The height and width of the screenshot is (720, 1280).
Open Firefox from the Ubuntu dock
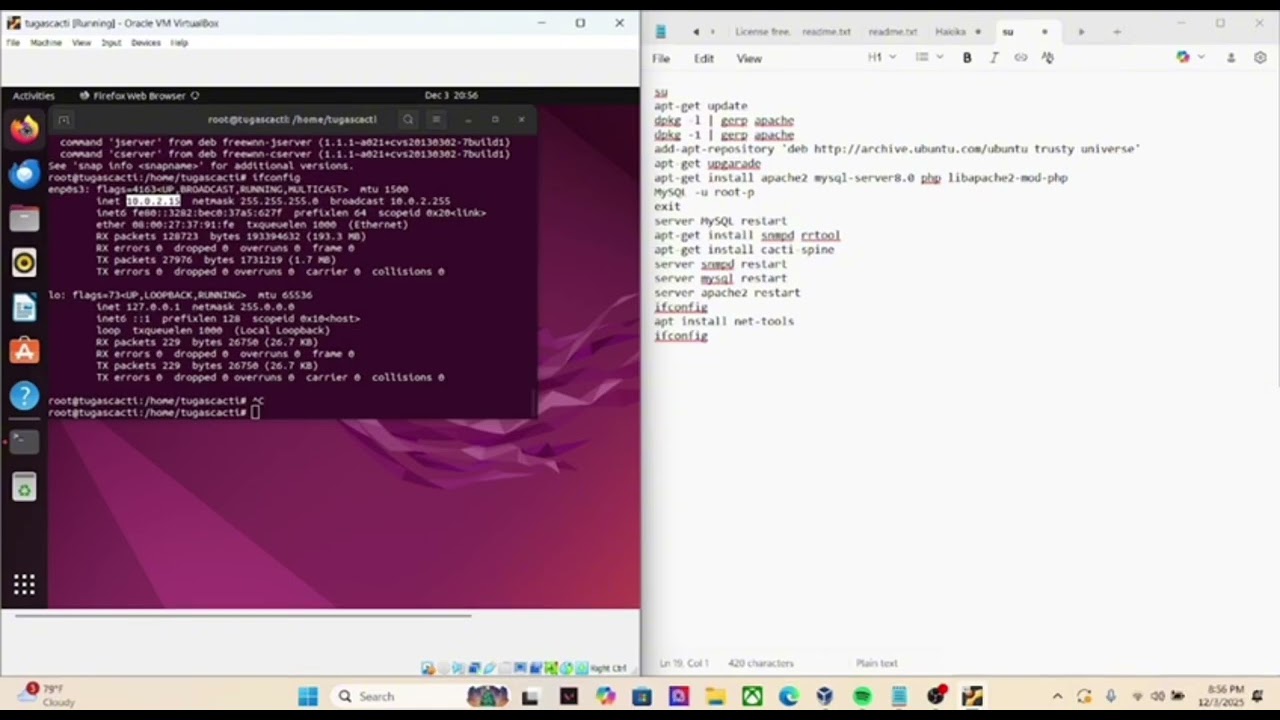24,129
